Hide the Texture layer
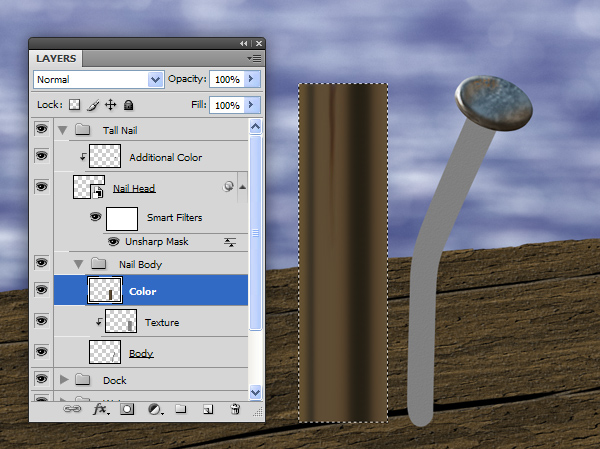 [x=42, y=320]
